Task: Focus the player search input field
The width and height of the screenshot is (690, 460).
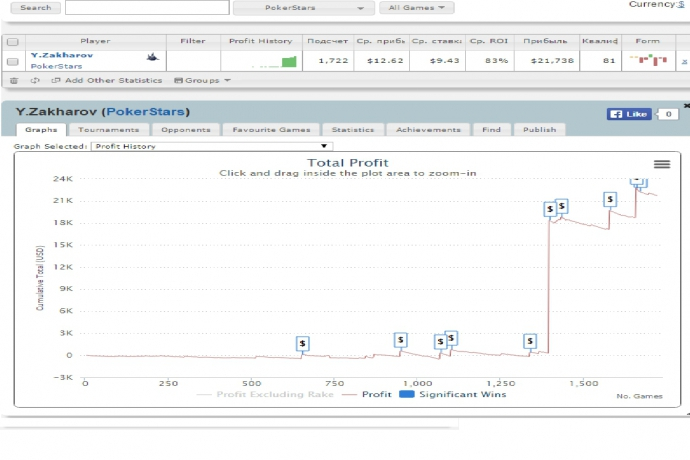Action: 147,7
